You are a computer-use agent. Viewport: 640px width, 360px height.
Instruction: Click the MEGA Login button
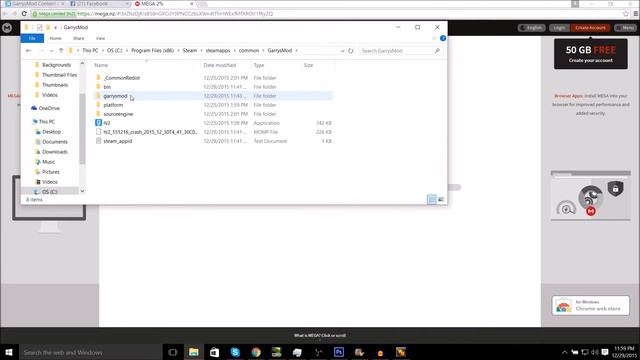(x=559, y=28)
